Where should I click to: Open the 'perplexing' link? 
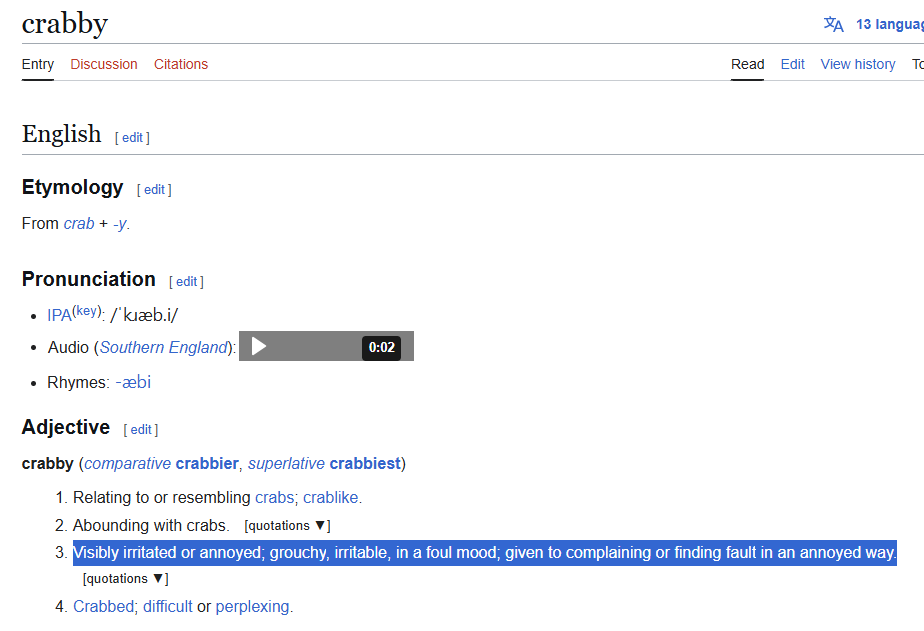coord(252,606)
